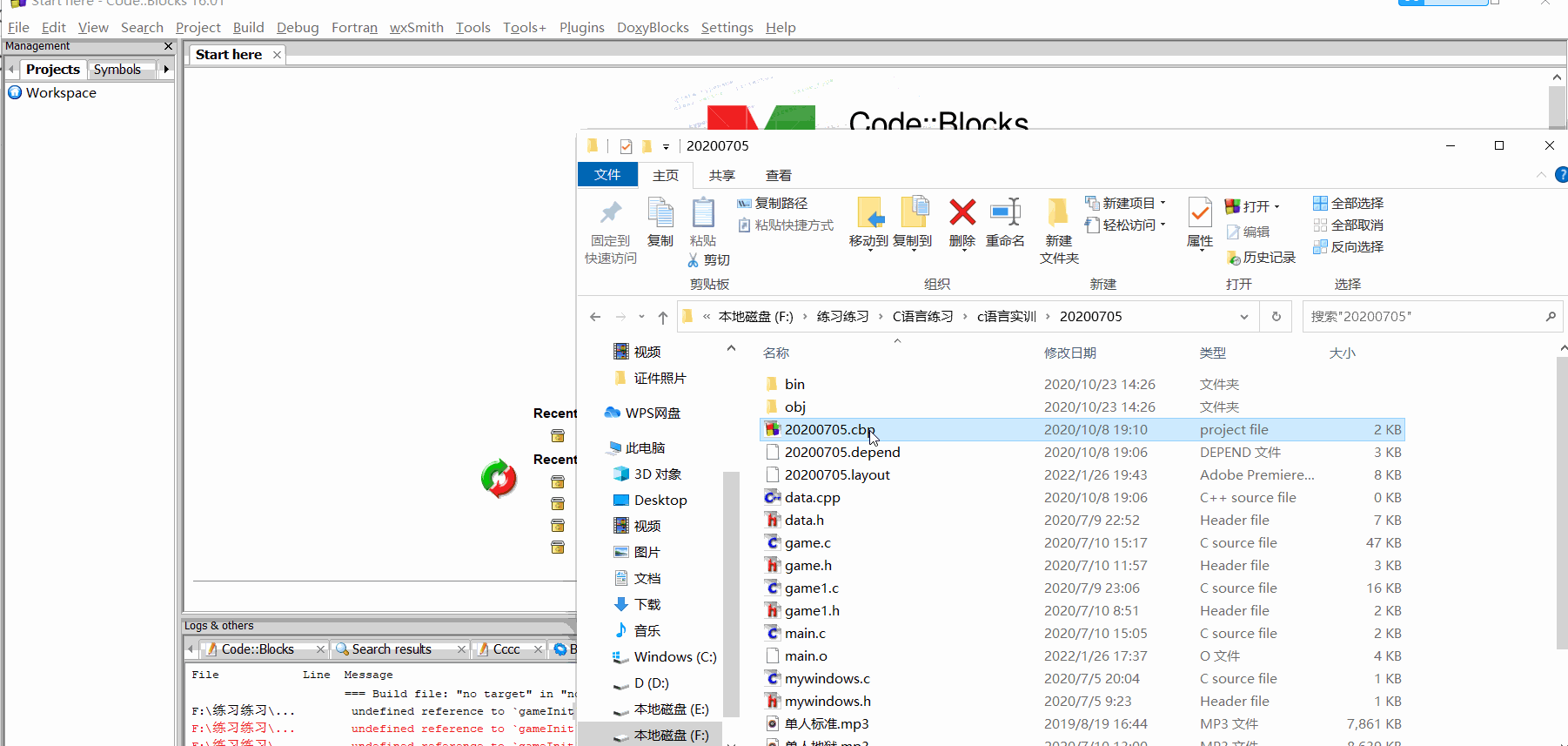Click Edit (编辑) in the open group
The width and height of the screenshot is (1568, 746).
pos(1249,232)
